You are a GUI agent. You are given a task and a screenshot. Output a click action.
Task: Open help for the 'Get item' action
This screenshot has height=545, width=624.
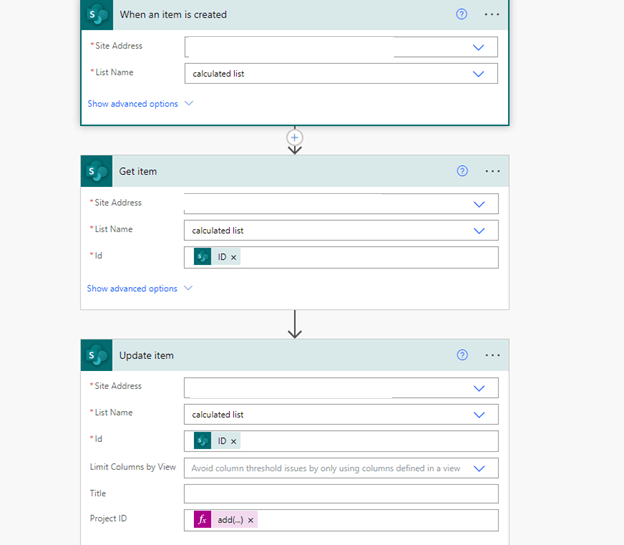462,171
